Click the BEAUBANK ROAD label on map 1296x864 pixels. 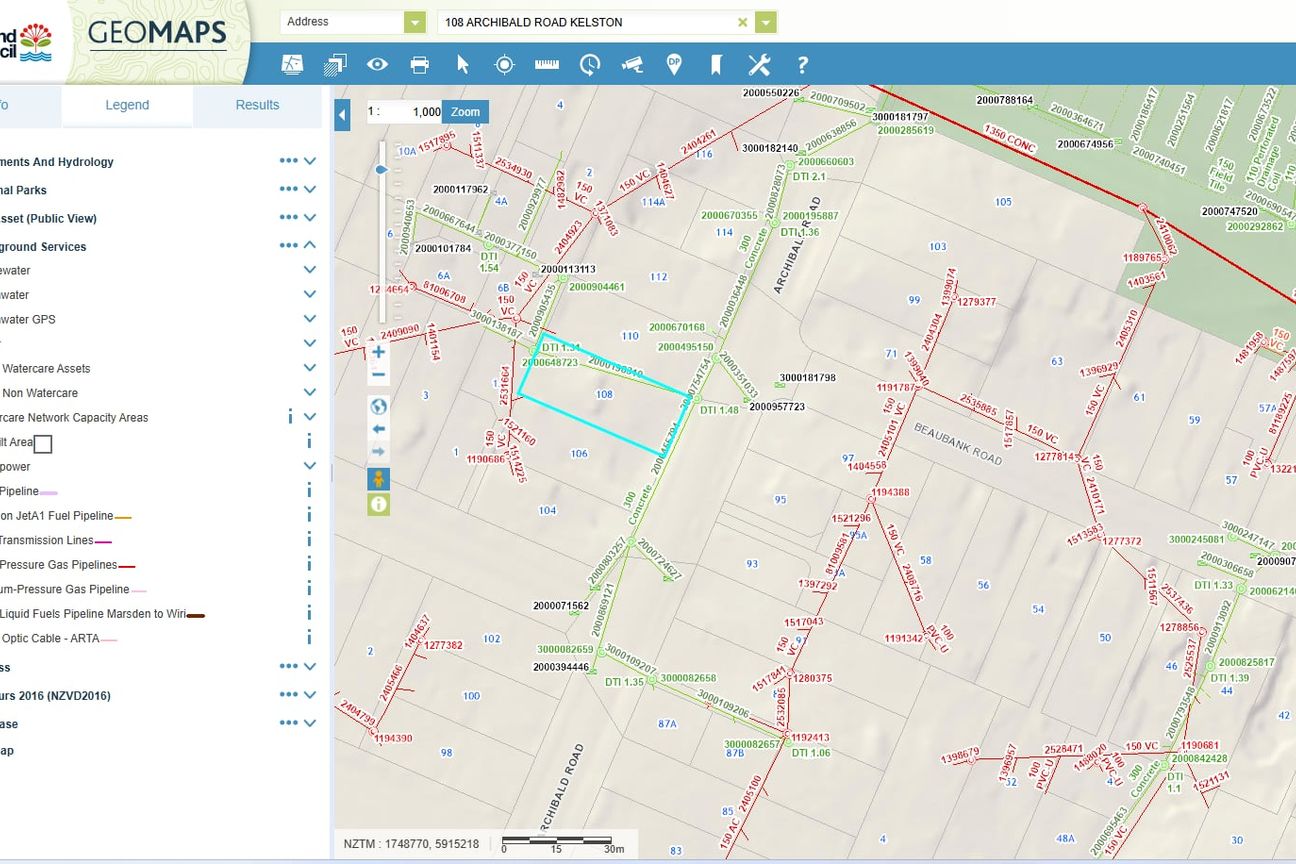click(x=958, y=443)
